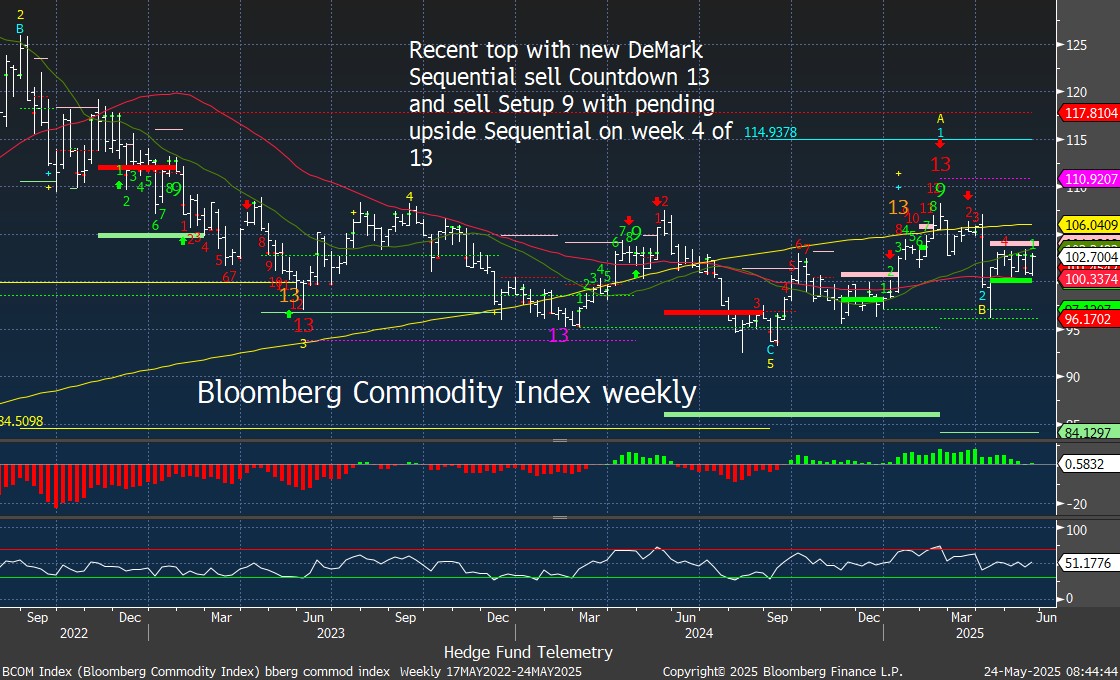Click the 125 price axis tick
This screenshot has width=1120, height=680.
pyautogui.click(x=1076, y=45)
